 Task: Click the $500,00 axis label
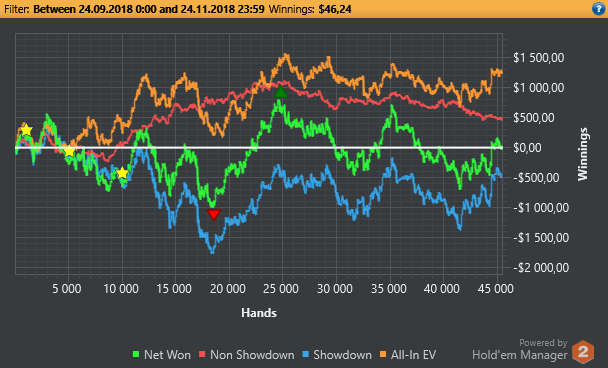coord(534,117)
